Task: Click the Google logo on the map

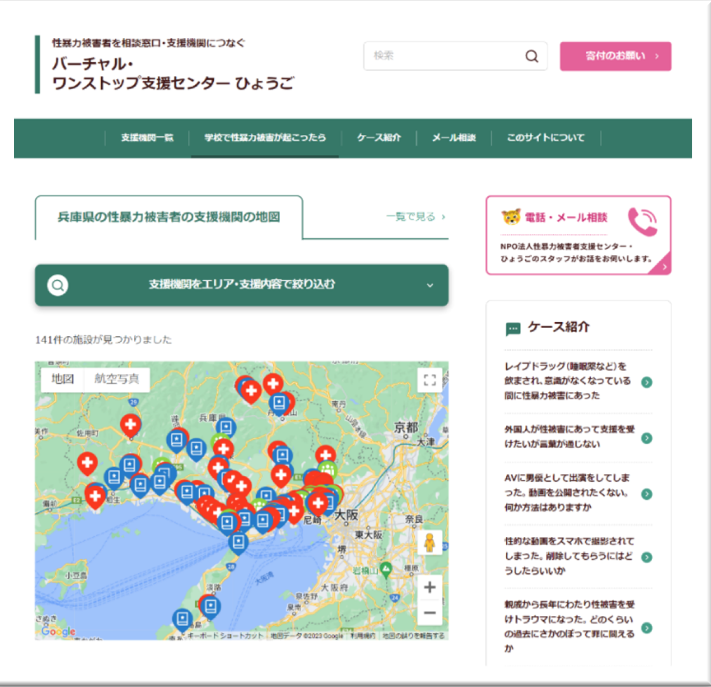Action: tap(58, 631)
